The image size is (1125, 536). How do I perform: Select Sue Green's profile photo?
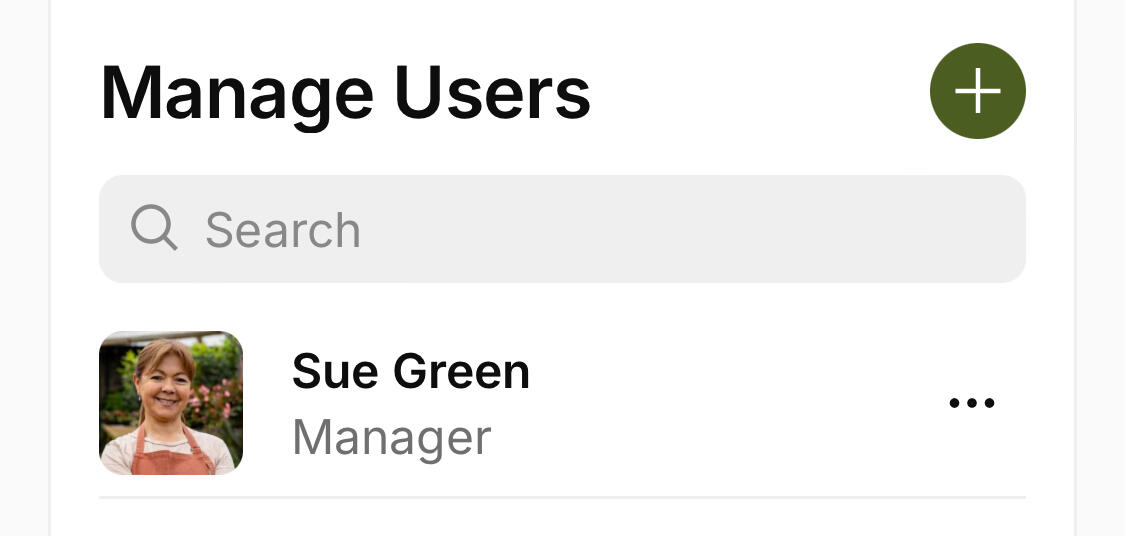click(x=171, y=402)
